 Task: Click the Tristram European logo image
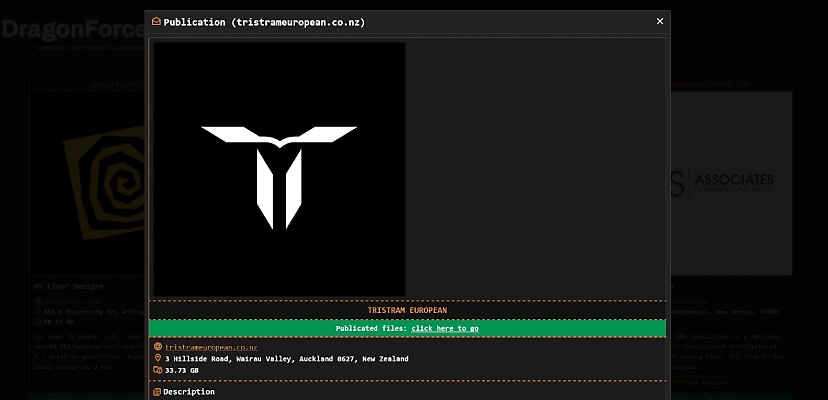279,169
